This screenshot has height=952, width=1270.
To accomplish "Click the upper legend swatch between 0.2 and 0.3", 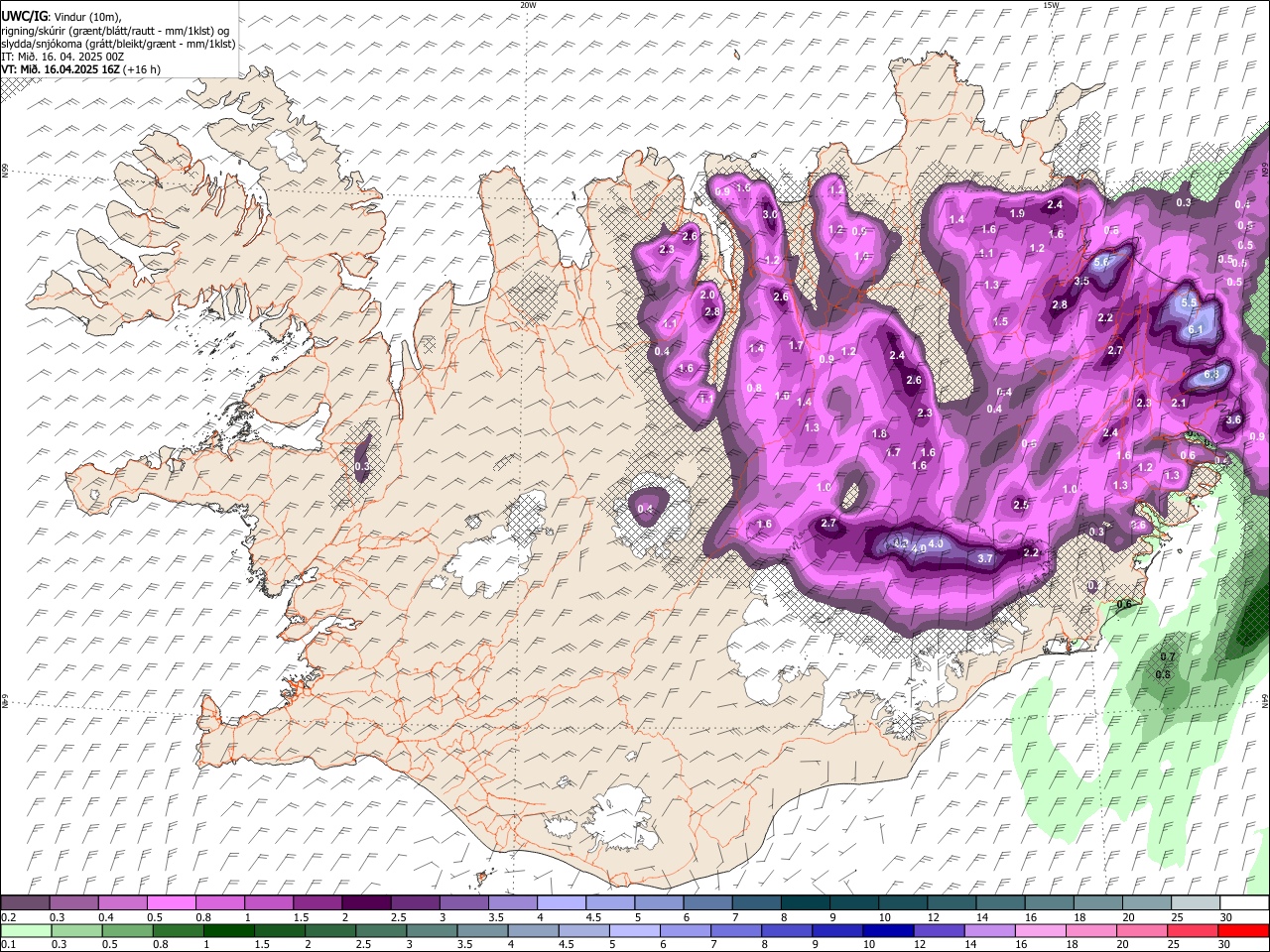I will [x=25, y=903].
